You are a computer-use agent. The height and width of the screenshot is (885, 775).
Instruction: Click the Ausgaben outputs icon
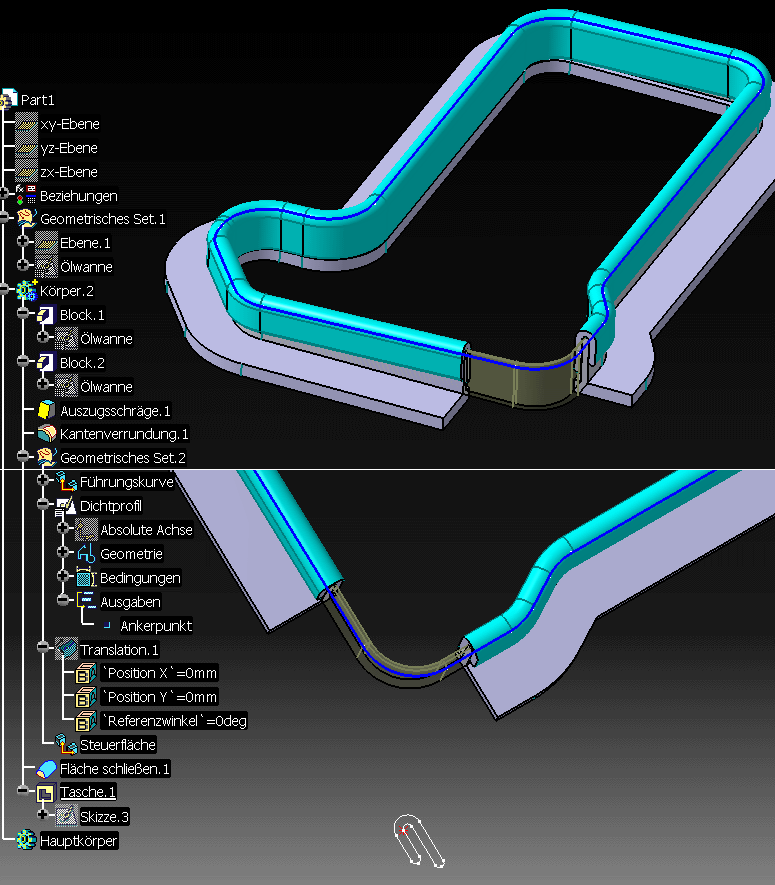(86, 601)
